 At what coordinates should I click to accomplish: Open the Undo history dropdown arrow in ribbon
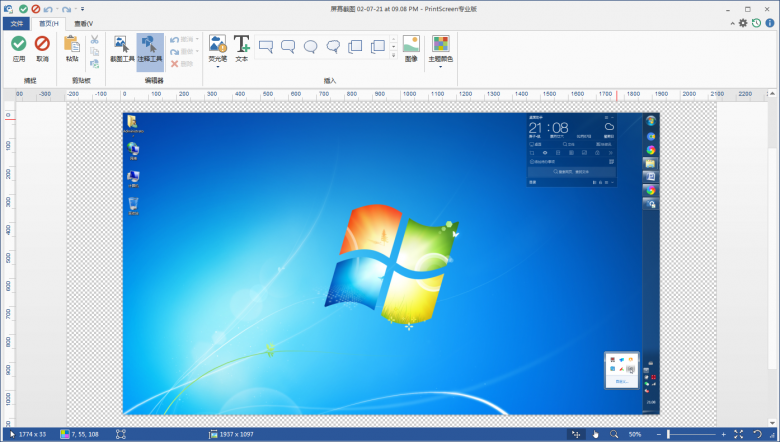[x=197, y=39]
